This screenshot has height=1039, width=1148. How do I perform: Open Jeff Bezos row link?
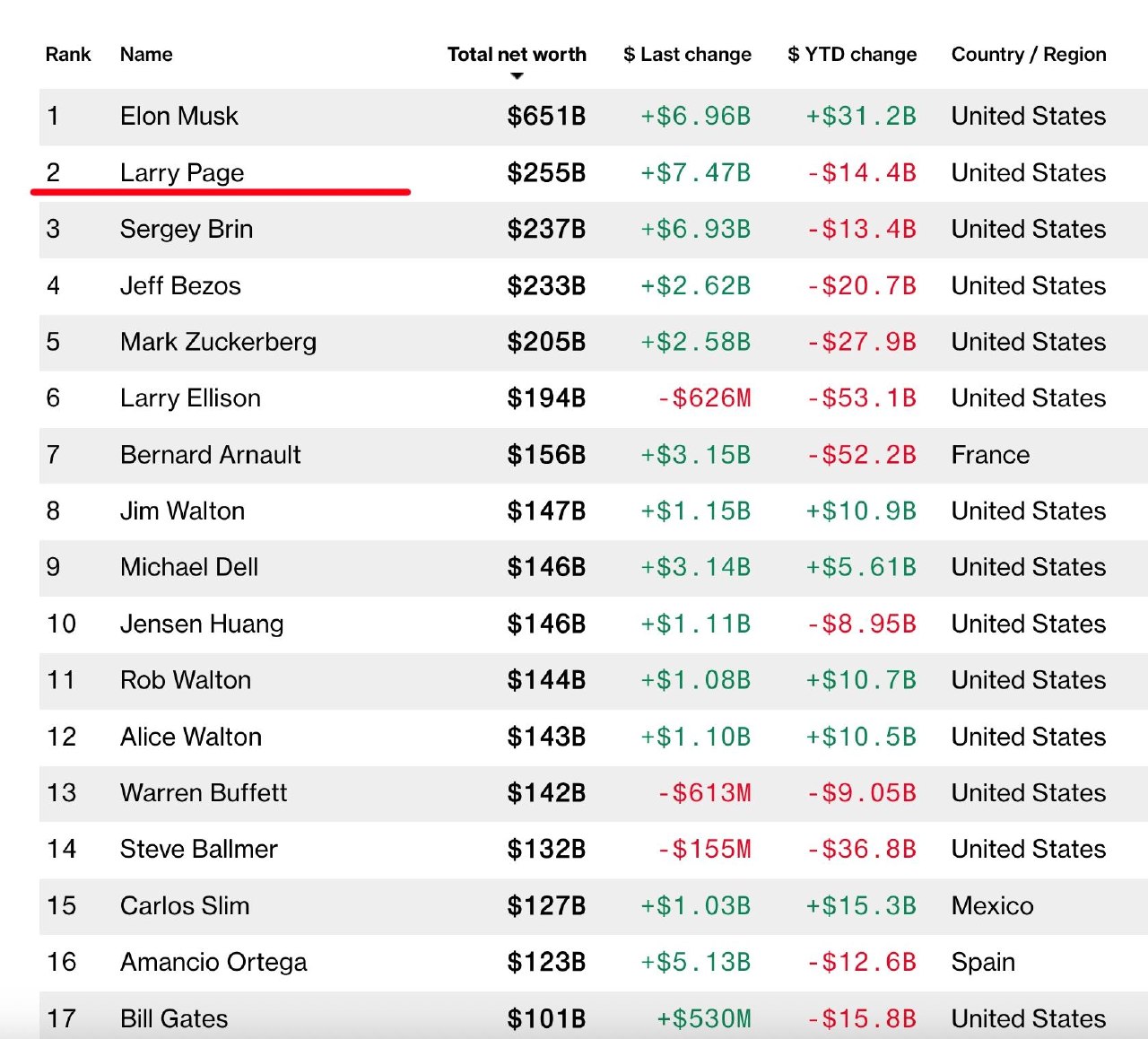pyautogui.click(x=180, y=285)
